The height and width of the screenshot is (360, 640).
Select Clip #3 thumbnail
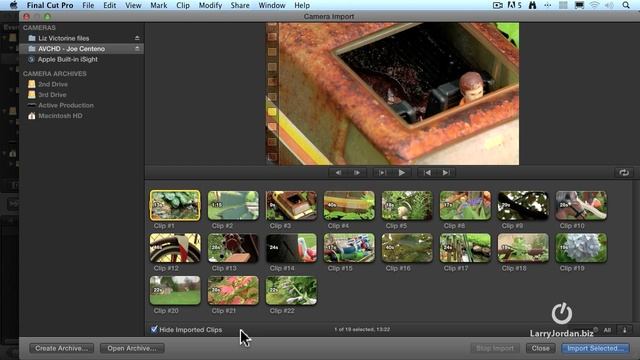291,205
